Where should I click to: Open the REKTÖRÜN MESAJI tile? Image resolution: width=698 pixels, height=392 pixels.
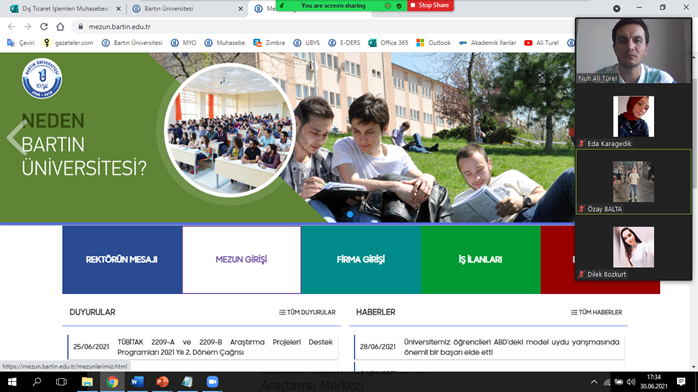click(122, 259)
